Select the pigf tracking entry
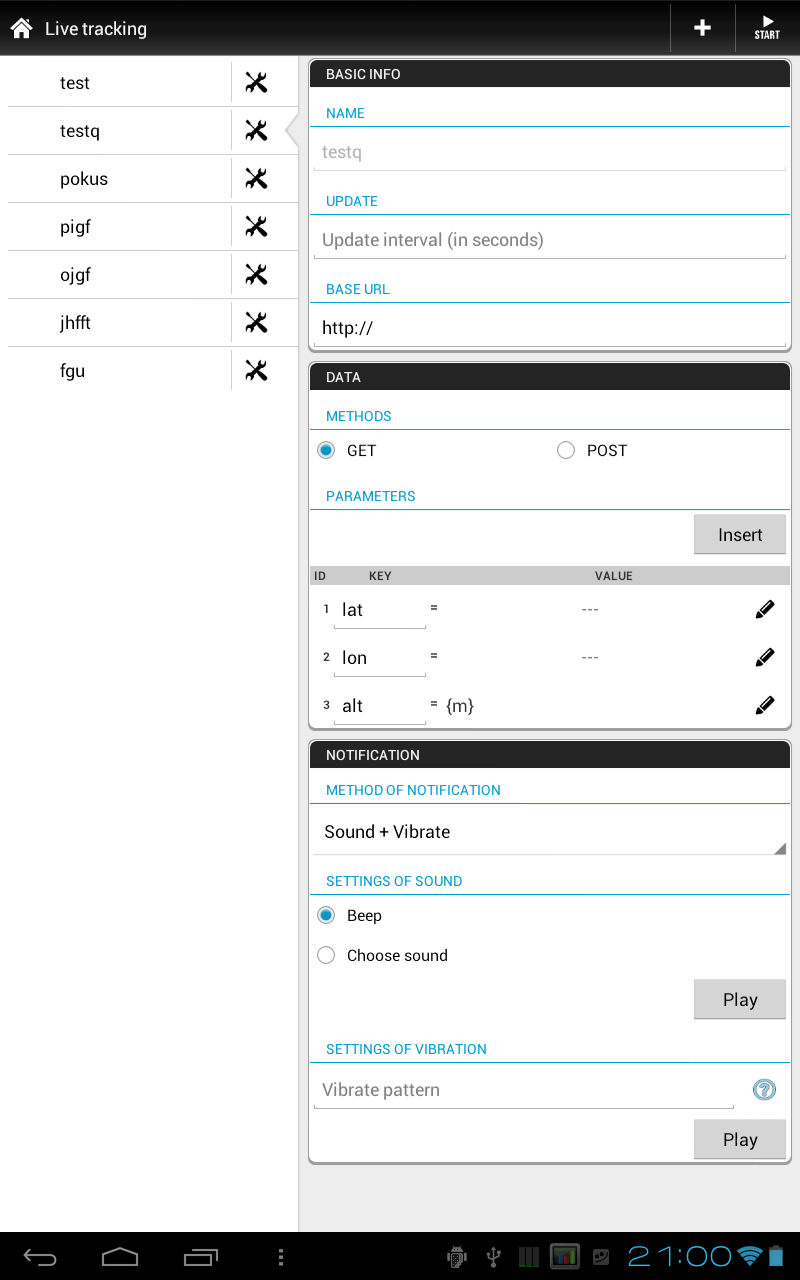Image resolution: width=800 pixels, height=1280 pixels. pyautogui.click(x=120, y=227)
